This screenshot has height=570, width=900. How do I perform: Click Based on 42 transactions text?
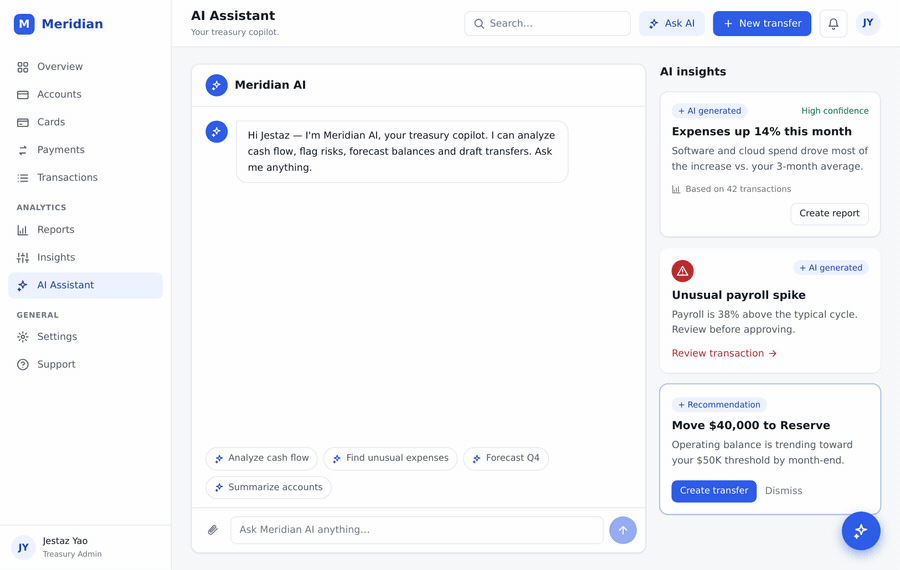pyautogui.click(x=738, y=189)
